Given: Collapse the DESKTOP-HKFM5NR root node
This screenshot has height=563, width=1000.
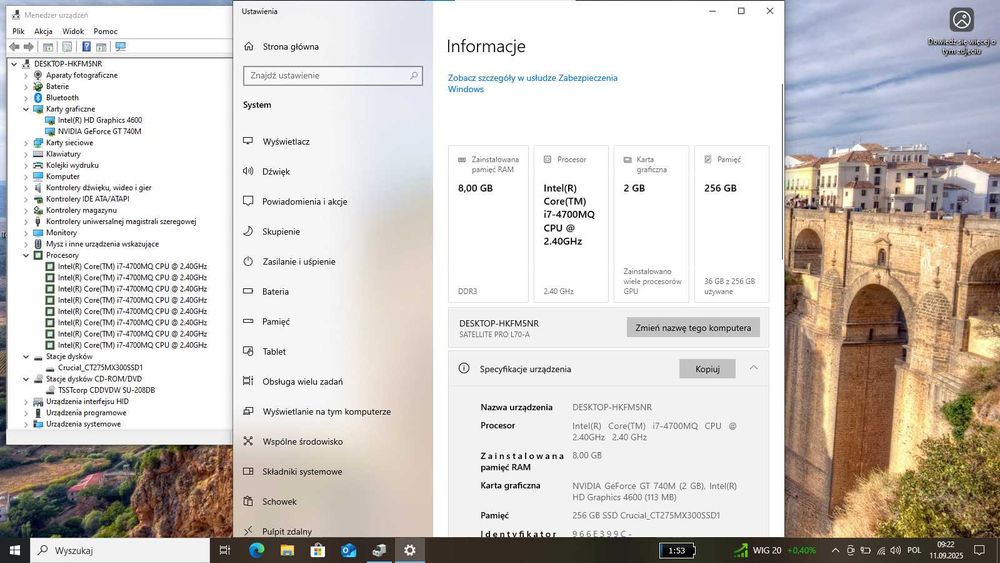Looking at the screenshot, I should tap(14, 64).
